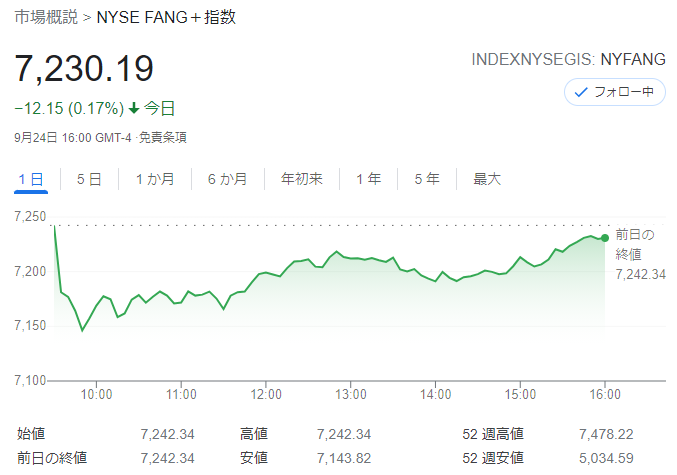
Task: Click the 7,242.34 value beside the chart
Action: (640, 274)
